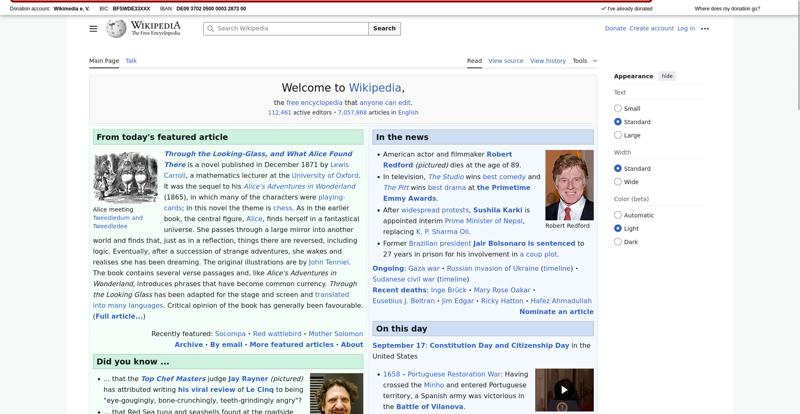Click the By email link
800x414 pixels.
point(226,345)
